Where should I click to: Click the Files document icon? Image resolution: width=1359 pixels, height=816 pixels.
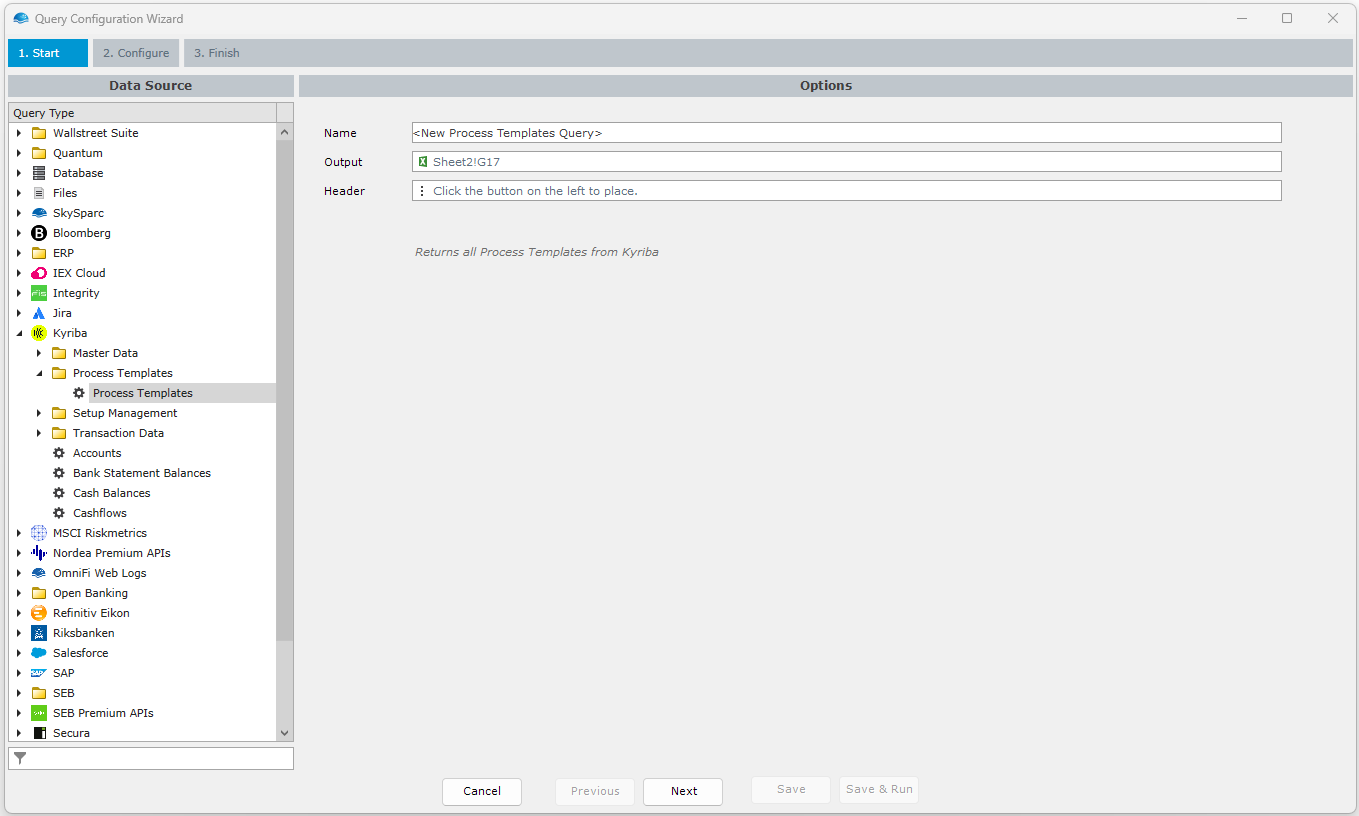point(39,193)
